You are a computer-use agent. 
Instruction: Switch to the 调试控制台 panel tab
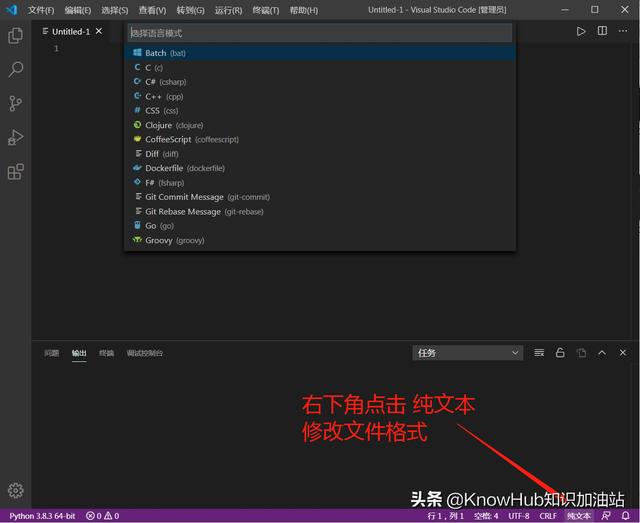pyautogui.click(x=144, y=353)
